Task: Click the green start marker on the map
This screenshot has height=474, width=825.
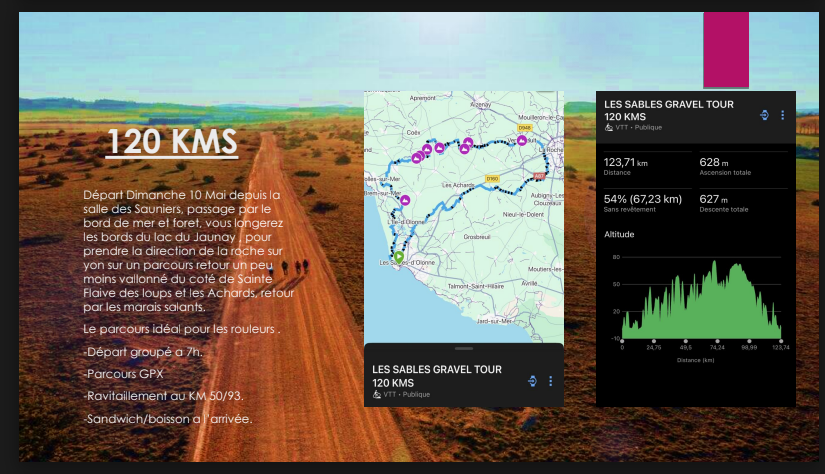Action: click(398, 257)
